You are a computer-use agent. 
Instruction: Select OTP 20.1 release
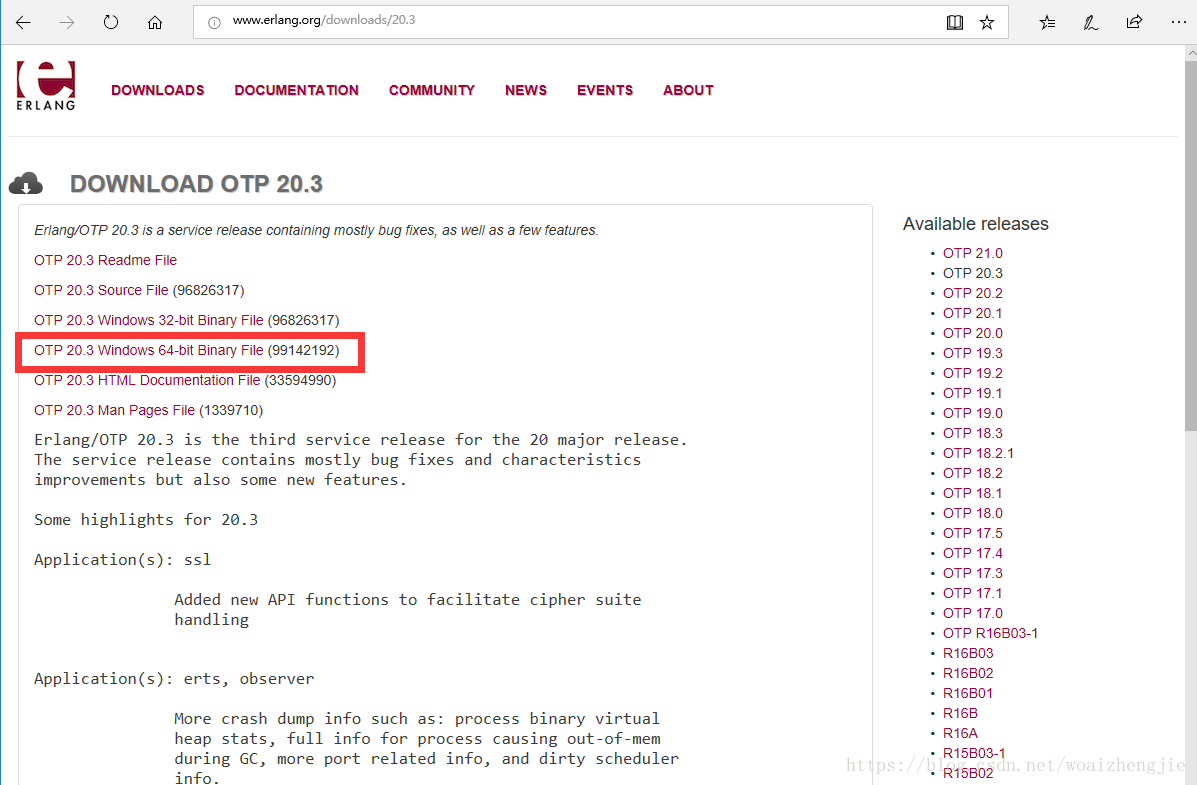(x=973, y=313)
